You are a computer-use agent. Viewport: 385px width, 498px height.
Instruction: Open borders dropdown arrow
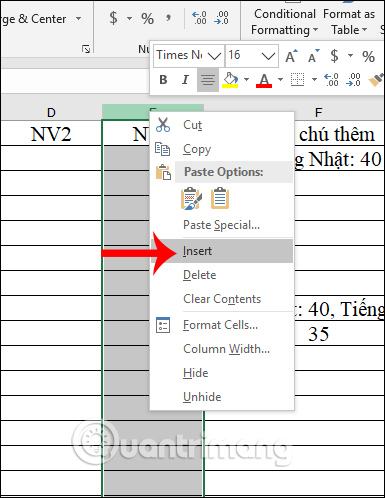coord(314,80)
